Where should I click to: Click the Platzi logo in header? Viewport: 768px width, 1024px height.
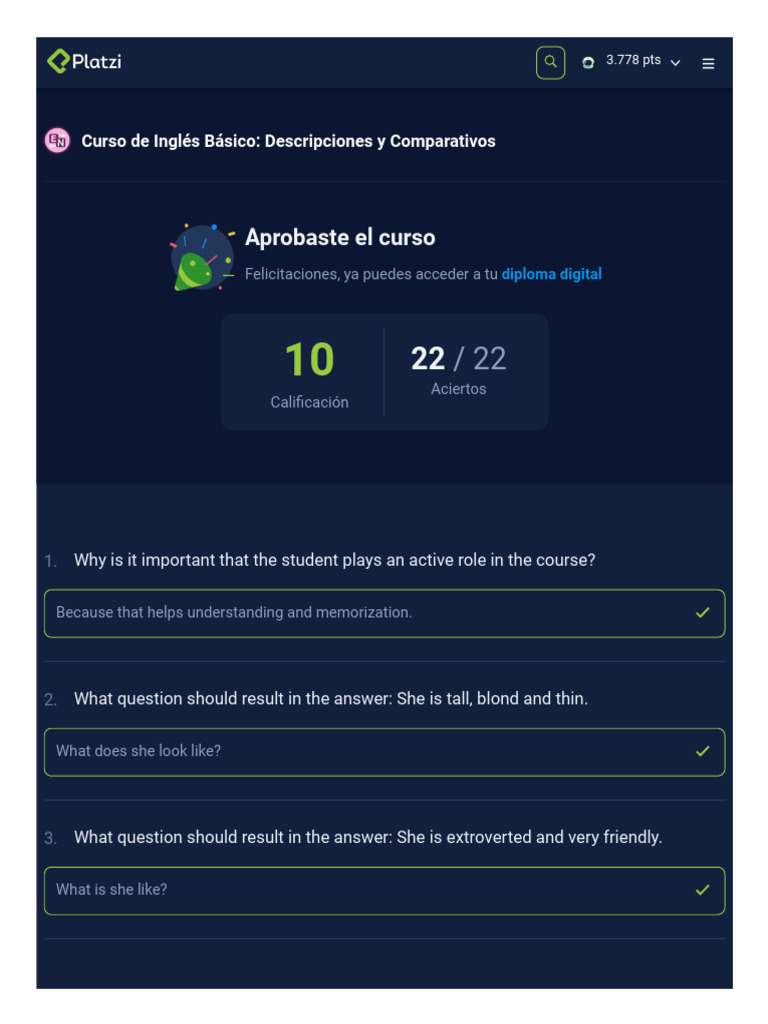pos(84,62)
